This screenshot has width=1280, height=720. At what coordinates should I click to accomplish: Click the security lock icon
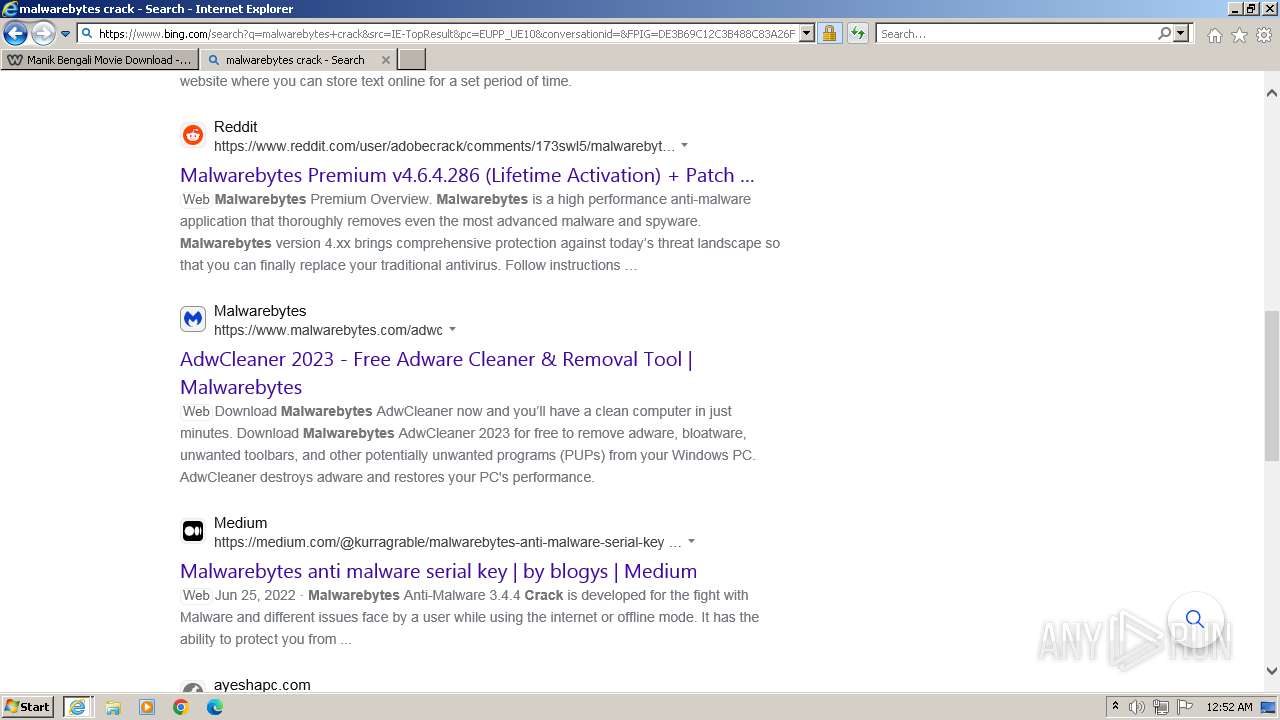click(x=829, y=34)
